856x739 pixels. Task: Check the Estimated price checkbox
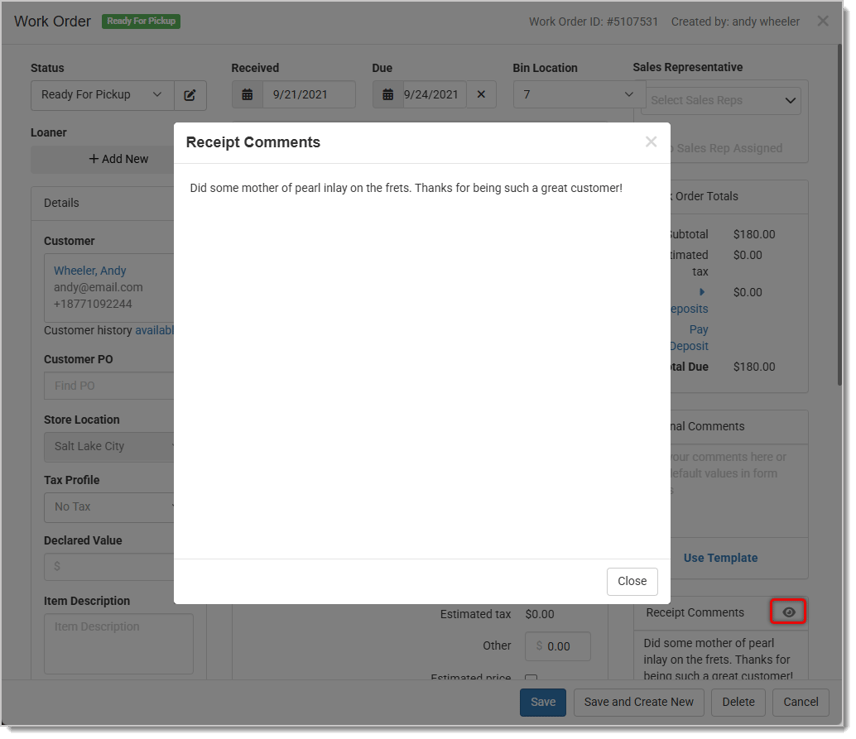coord(531,679)
